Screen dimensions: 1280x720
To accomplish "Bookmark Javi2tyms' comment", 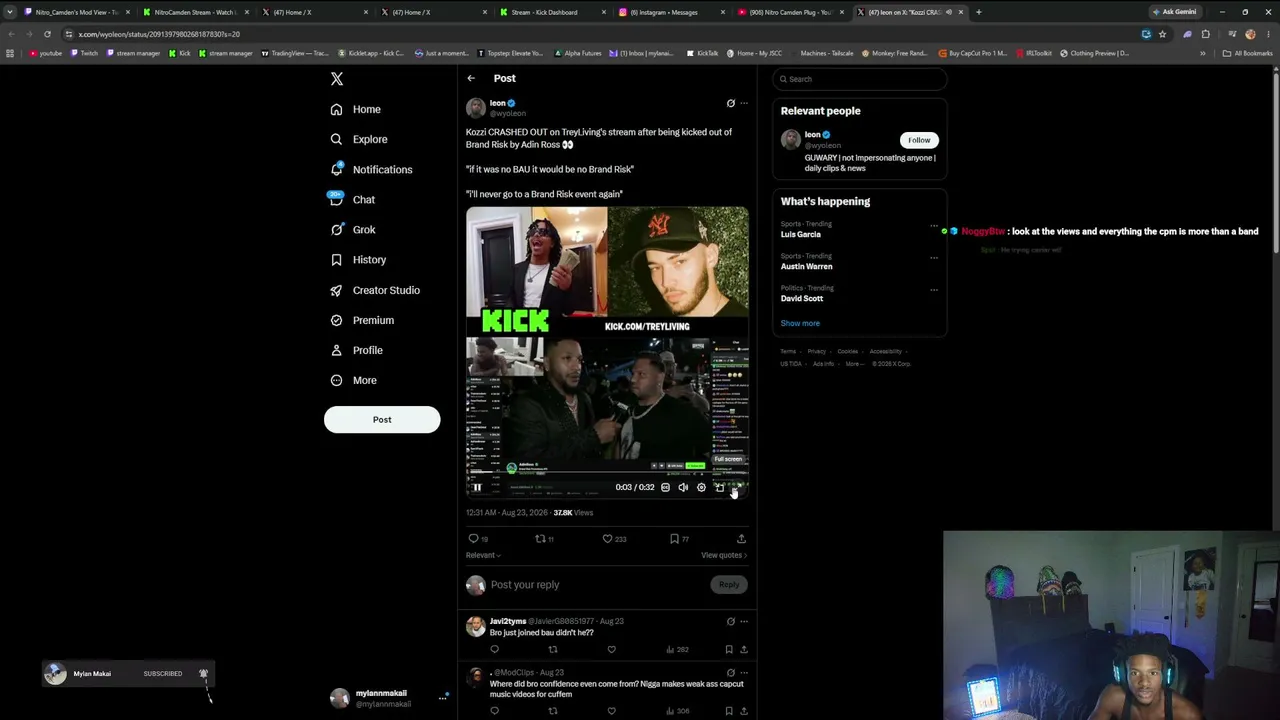I will point(729,649).
